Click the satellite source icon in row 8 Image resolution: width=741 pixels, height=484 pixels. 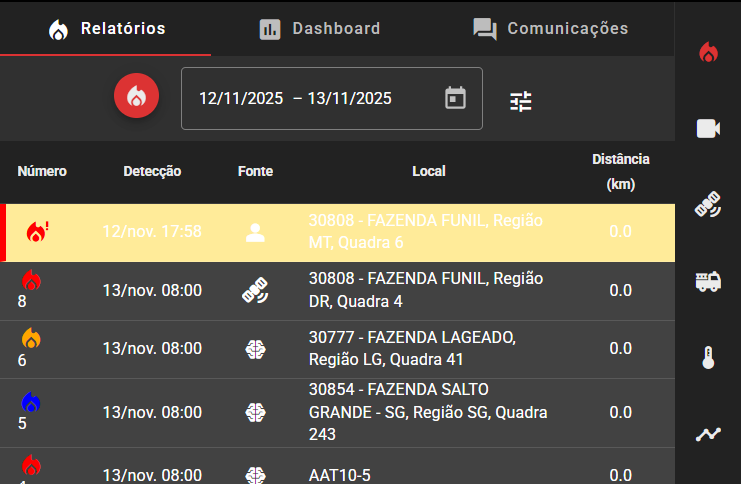(x=255, y=291)
